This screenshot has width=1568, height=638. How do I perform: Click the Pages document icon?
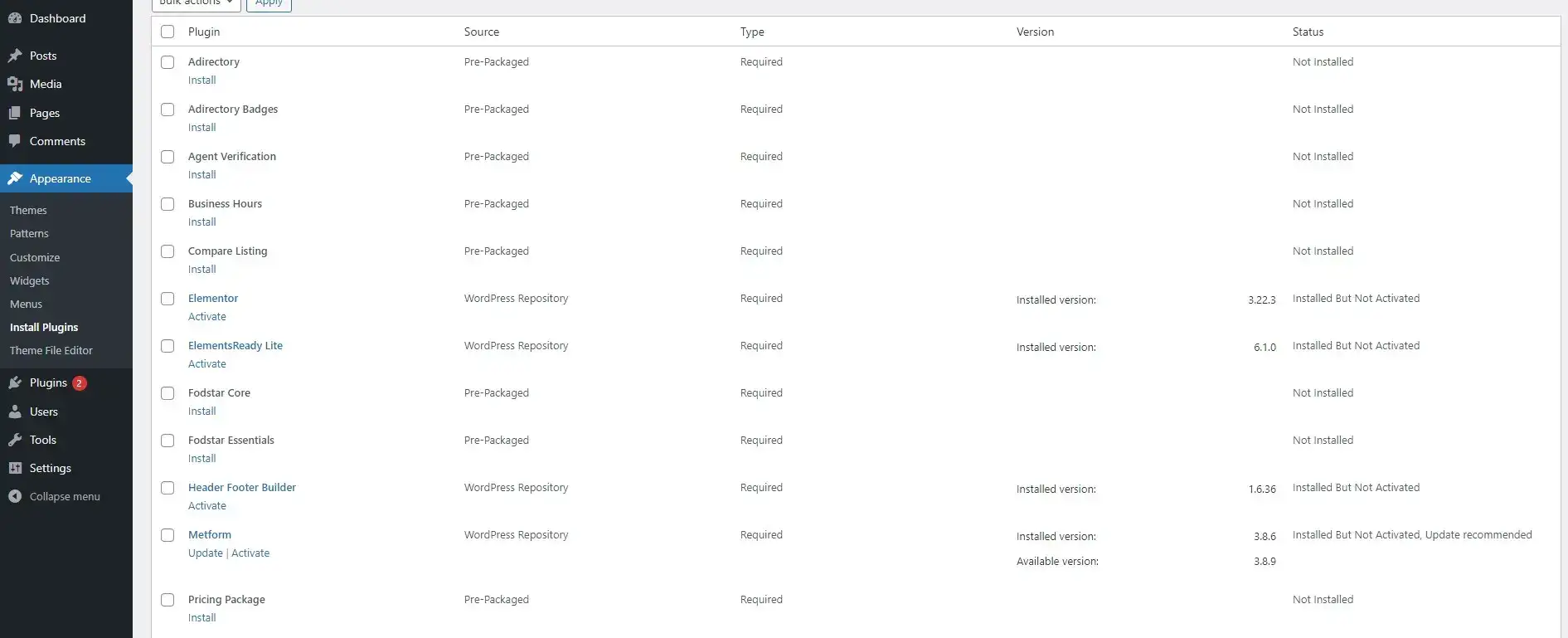pos(15,113)
